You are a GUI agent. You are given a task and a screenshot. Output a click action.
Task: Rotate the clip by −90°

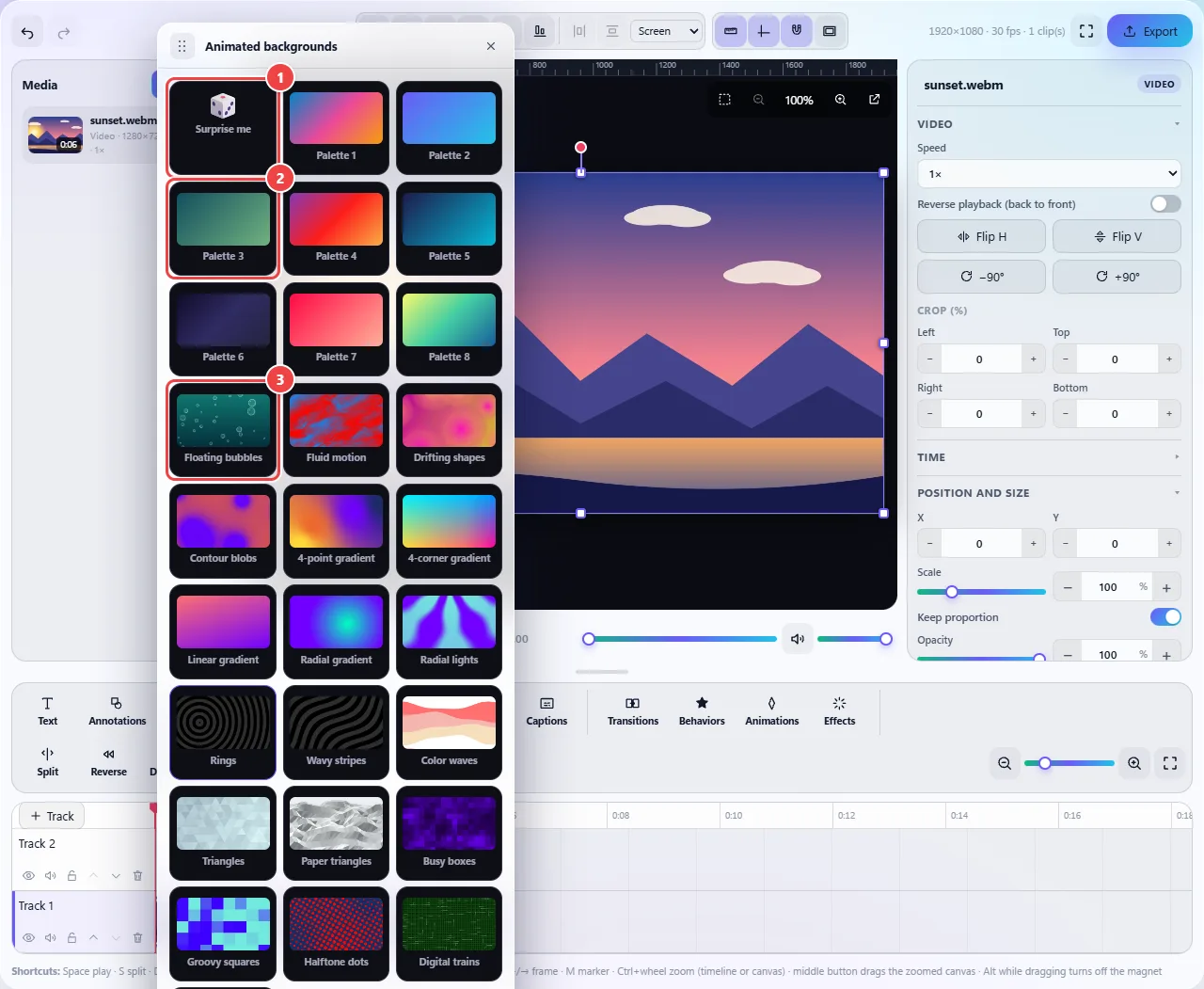point(981,277)
